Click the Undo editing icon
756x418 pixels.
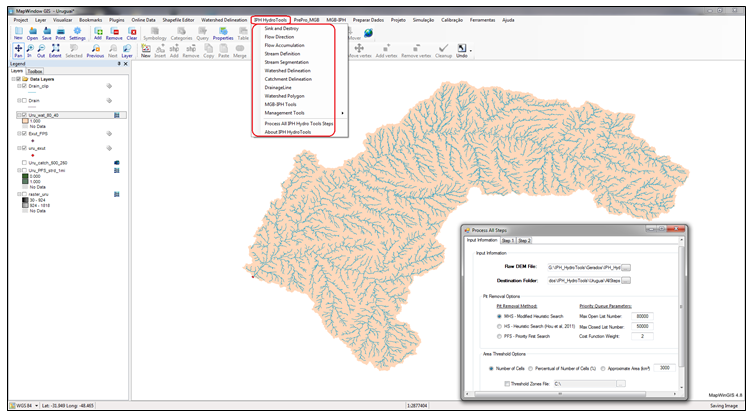[x=461, y=50]
